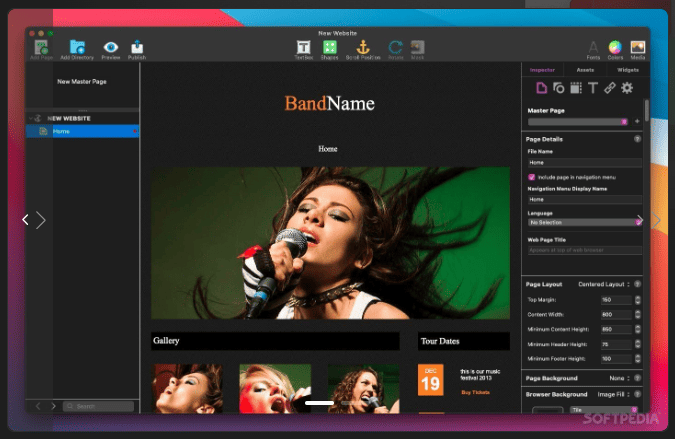Switch to the Inspector tab
This screenshot has height=439, width=675.
coord(542,70)
